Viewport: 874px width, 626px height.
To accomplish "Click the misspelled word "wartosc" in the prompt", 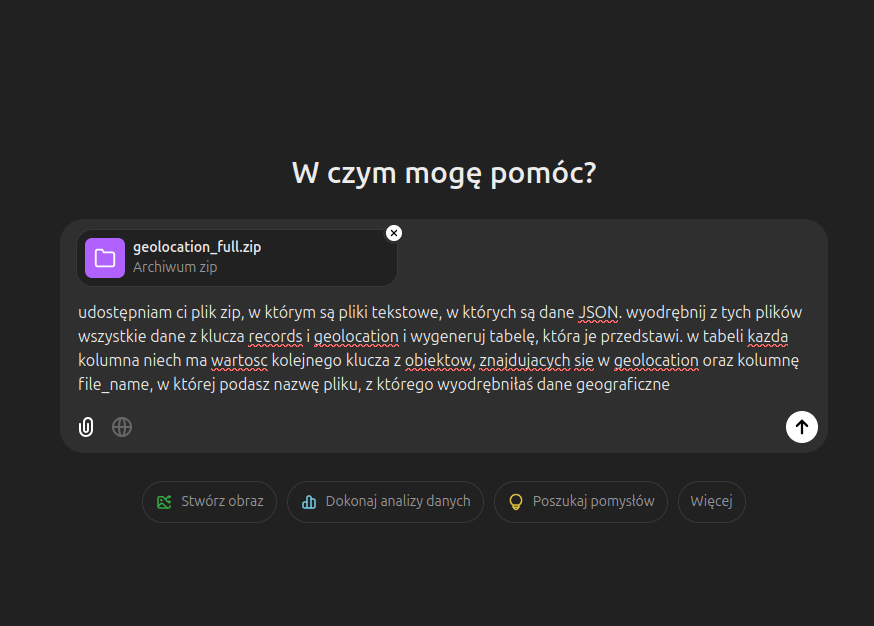I will coord(239,361).
